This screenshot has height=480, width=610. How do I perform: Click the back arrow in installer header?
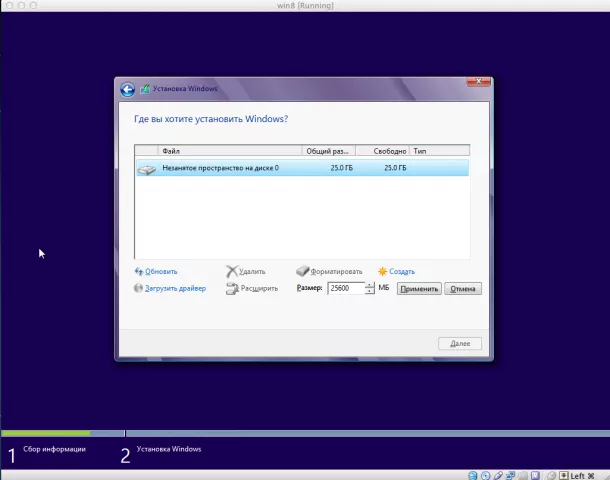coord(127,90)
